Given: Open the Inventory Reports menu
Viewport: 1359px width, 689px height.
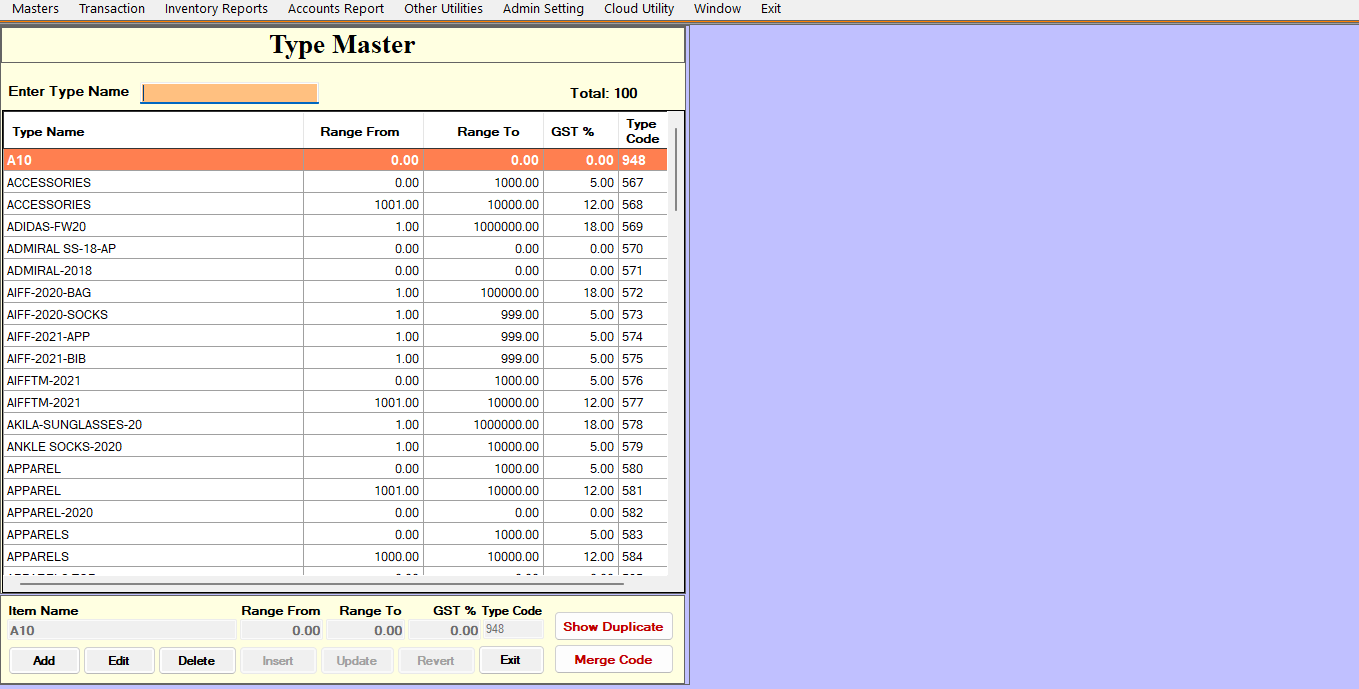Looking at the screenshot, I should pos(216,9).
